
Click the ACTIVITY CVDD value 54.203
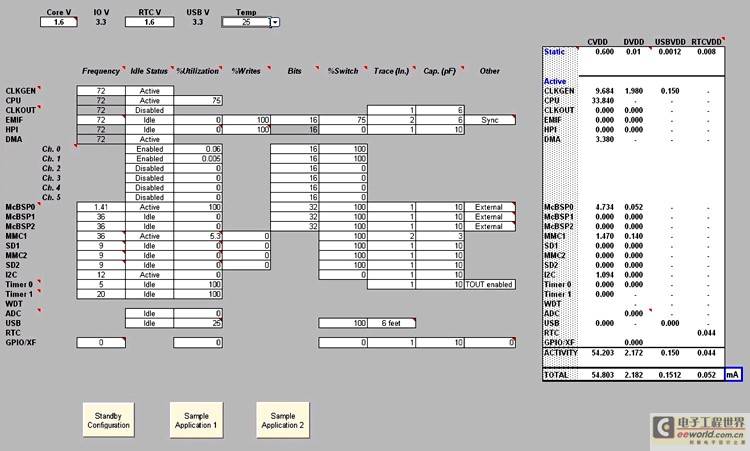click(x=603, y=353)
